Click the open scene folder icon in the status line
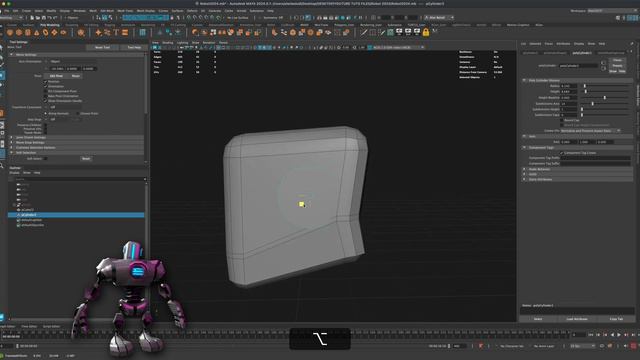Viewport: 640px width, 360px height. click(38, 18)
